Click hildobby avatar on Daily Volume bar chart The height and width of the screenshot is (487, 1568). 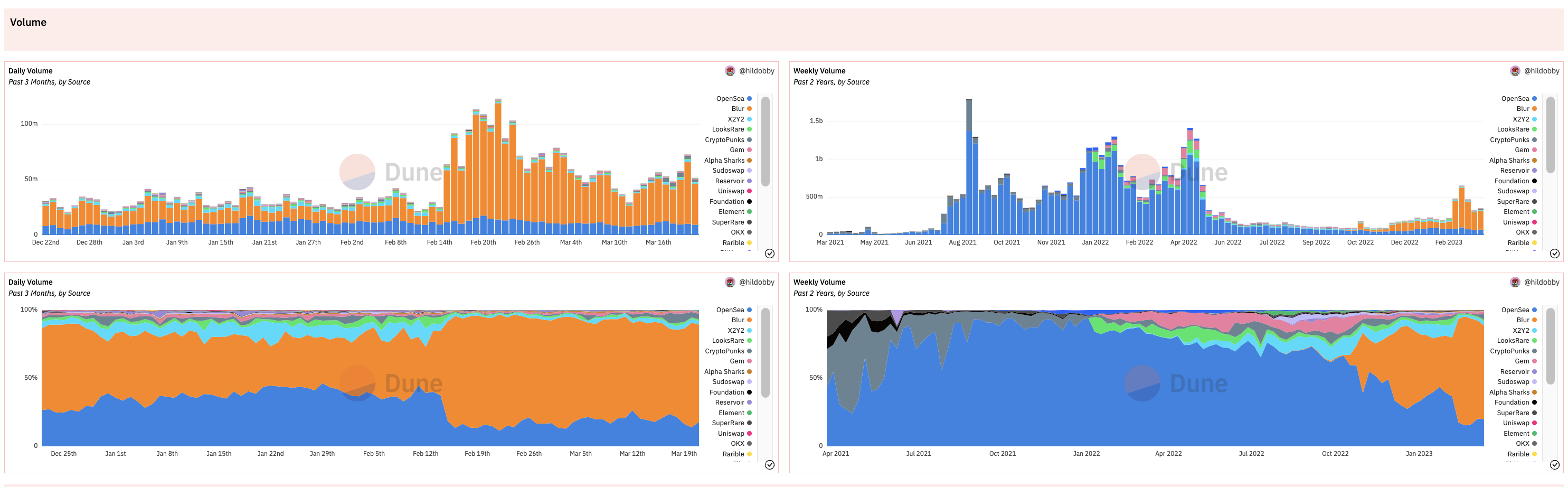pyautogui.click(x=730, y=71)
